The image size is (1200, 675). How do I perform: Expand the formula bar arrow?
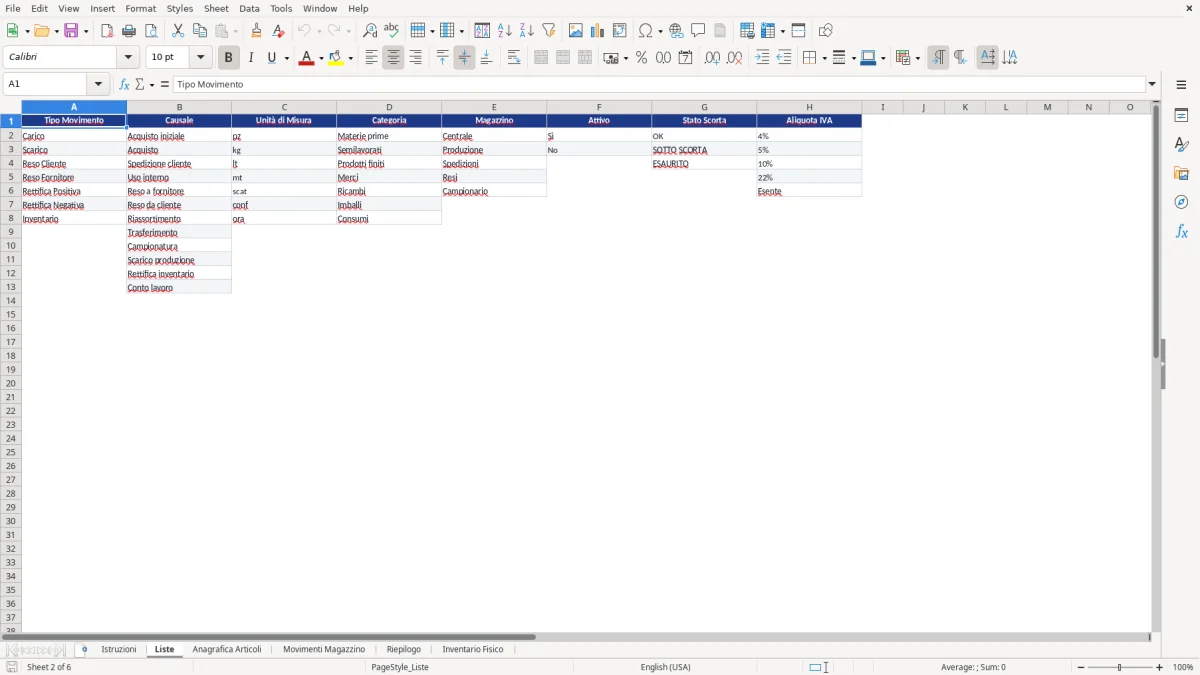1152,85
